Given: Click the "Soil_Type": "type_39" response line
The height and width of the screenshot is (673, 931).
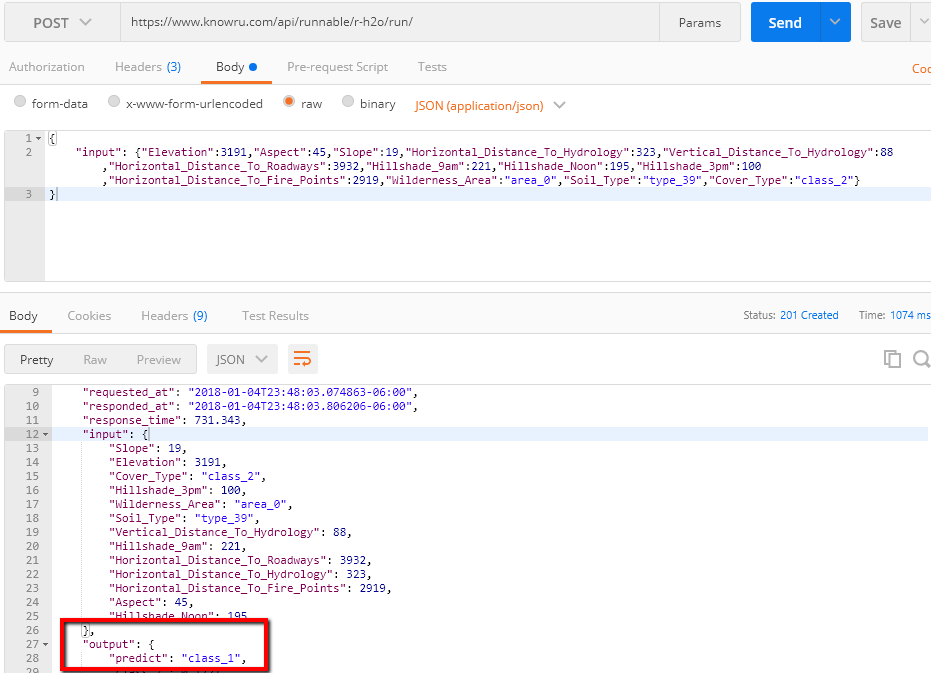Looking at the screenshot, I should [184, 518].
